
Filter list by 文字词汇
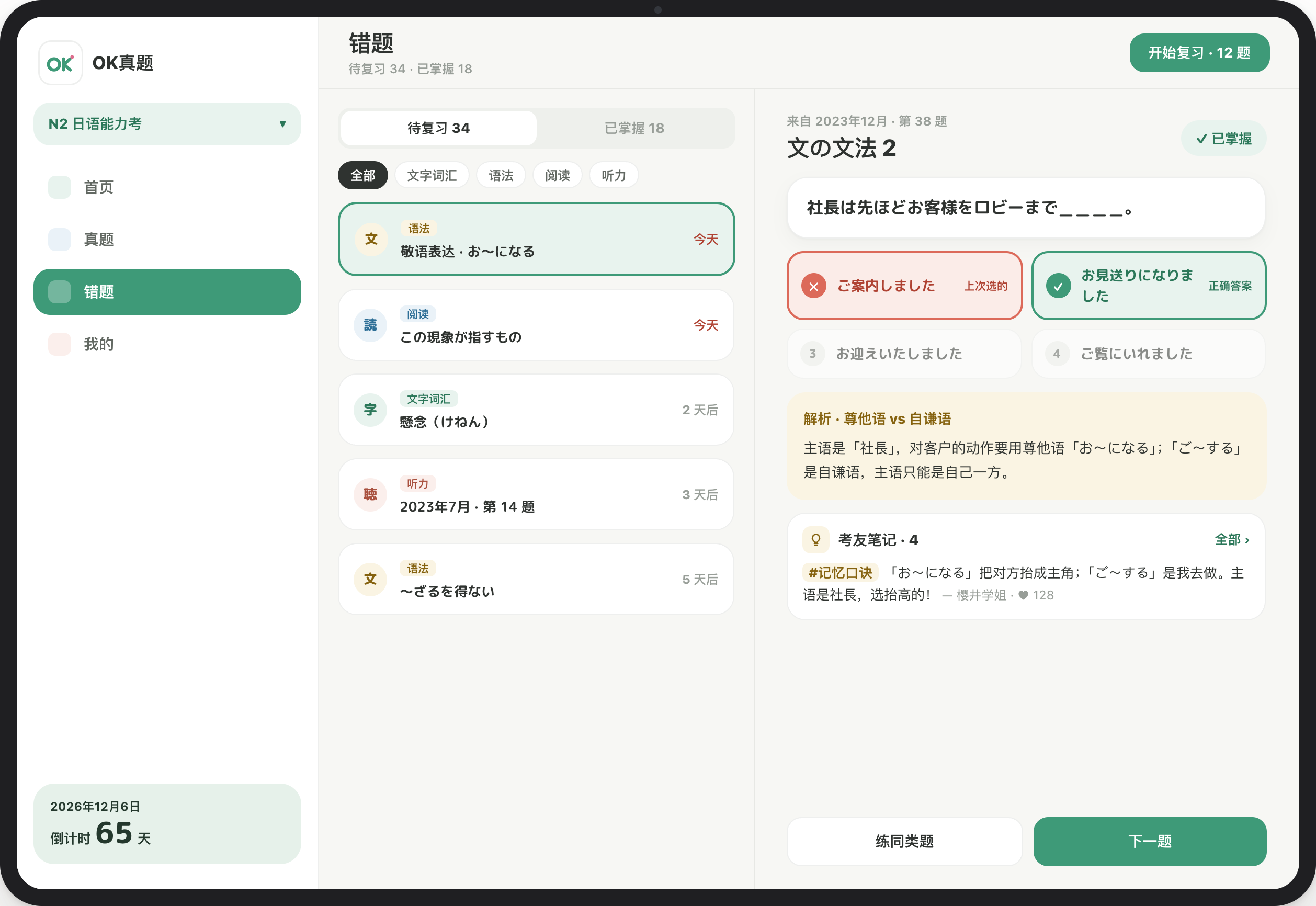click(x=432, y=175)
